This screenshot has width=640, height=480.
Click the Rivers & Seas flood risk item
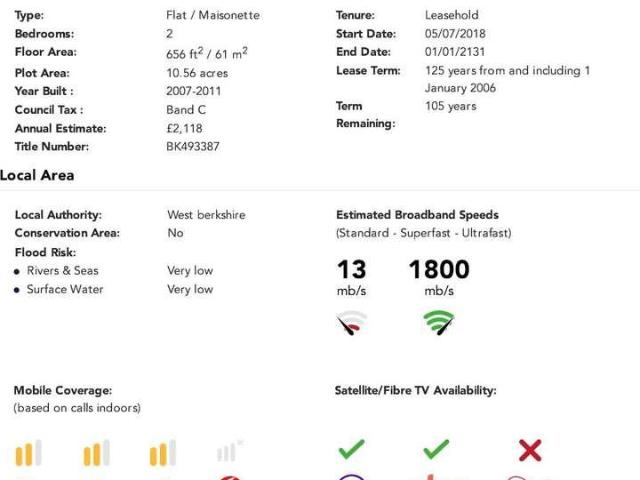[x=62, y=270]
